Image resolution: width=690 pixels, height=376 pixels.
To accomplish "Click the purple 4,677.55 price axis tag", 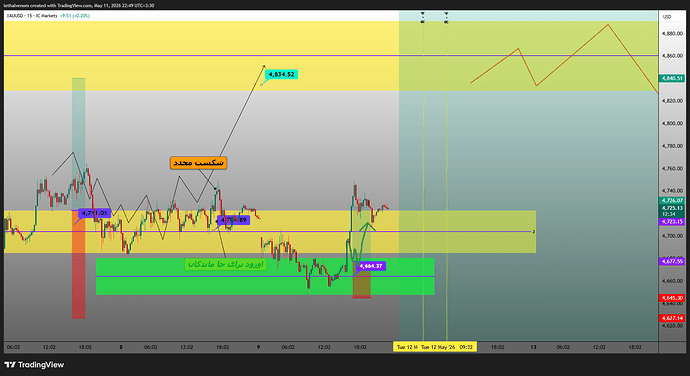I will (x=672, y=262).
